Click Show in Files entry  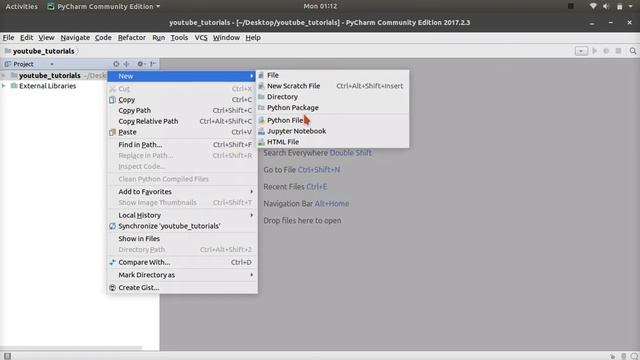pos(182,239)
